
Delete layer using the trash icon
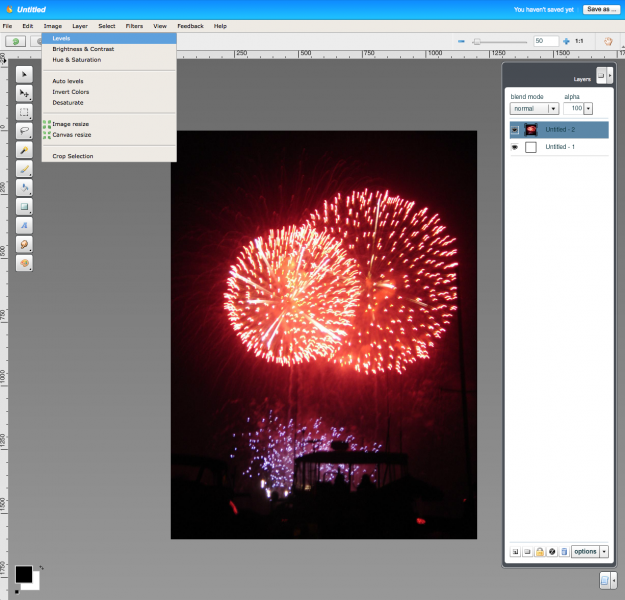(563, 551)
